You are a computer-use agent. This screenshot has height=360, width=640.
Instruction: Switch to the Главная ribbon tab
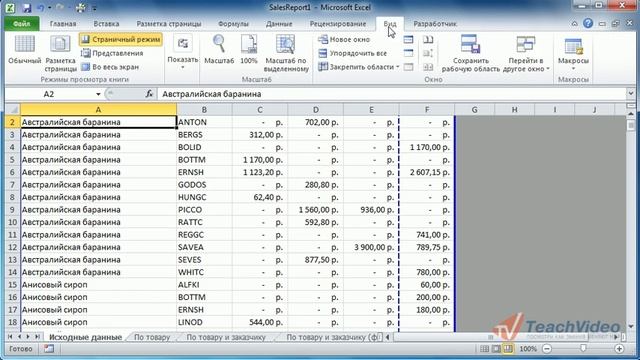click(x=63, y=24)
